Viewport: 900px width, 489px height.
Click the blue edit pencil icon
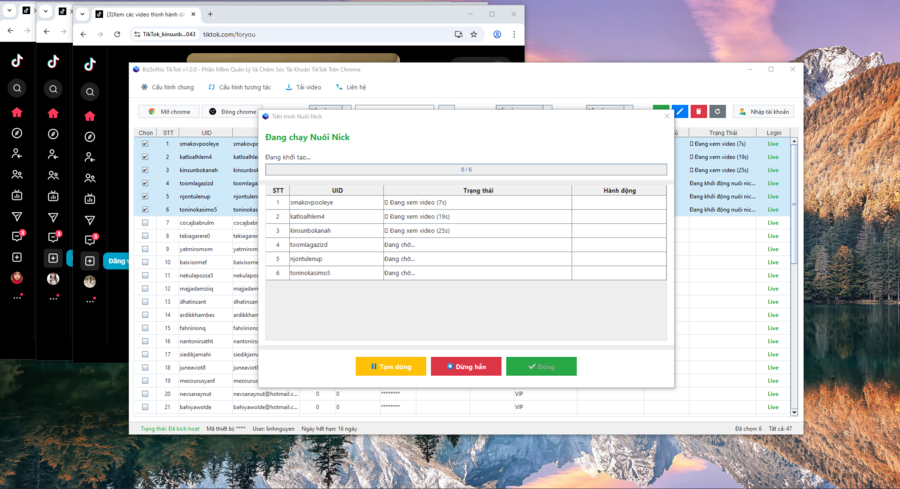coord(680,111)
